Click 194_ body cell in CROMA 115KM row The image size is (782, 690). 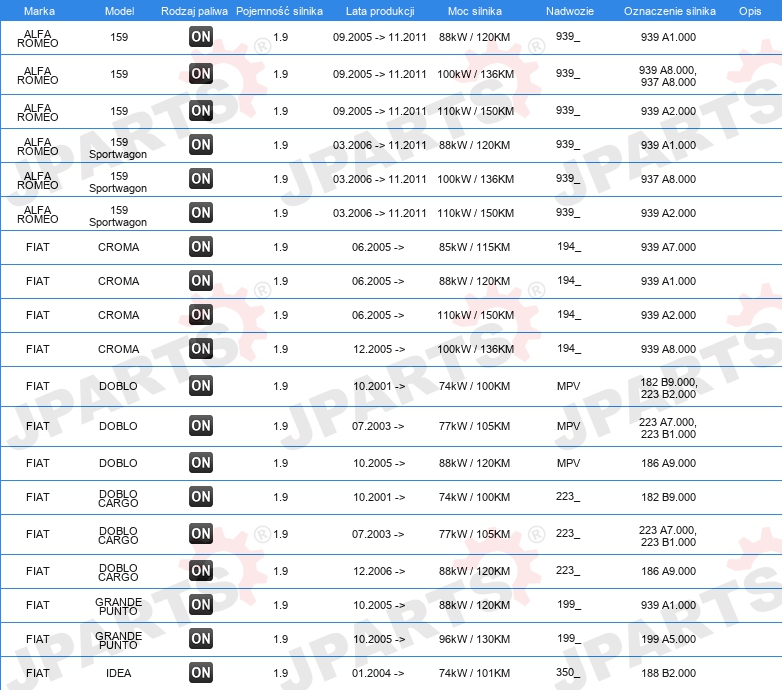point(569,246)
